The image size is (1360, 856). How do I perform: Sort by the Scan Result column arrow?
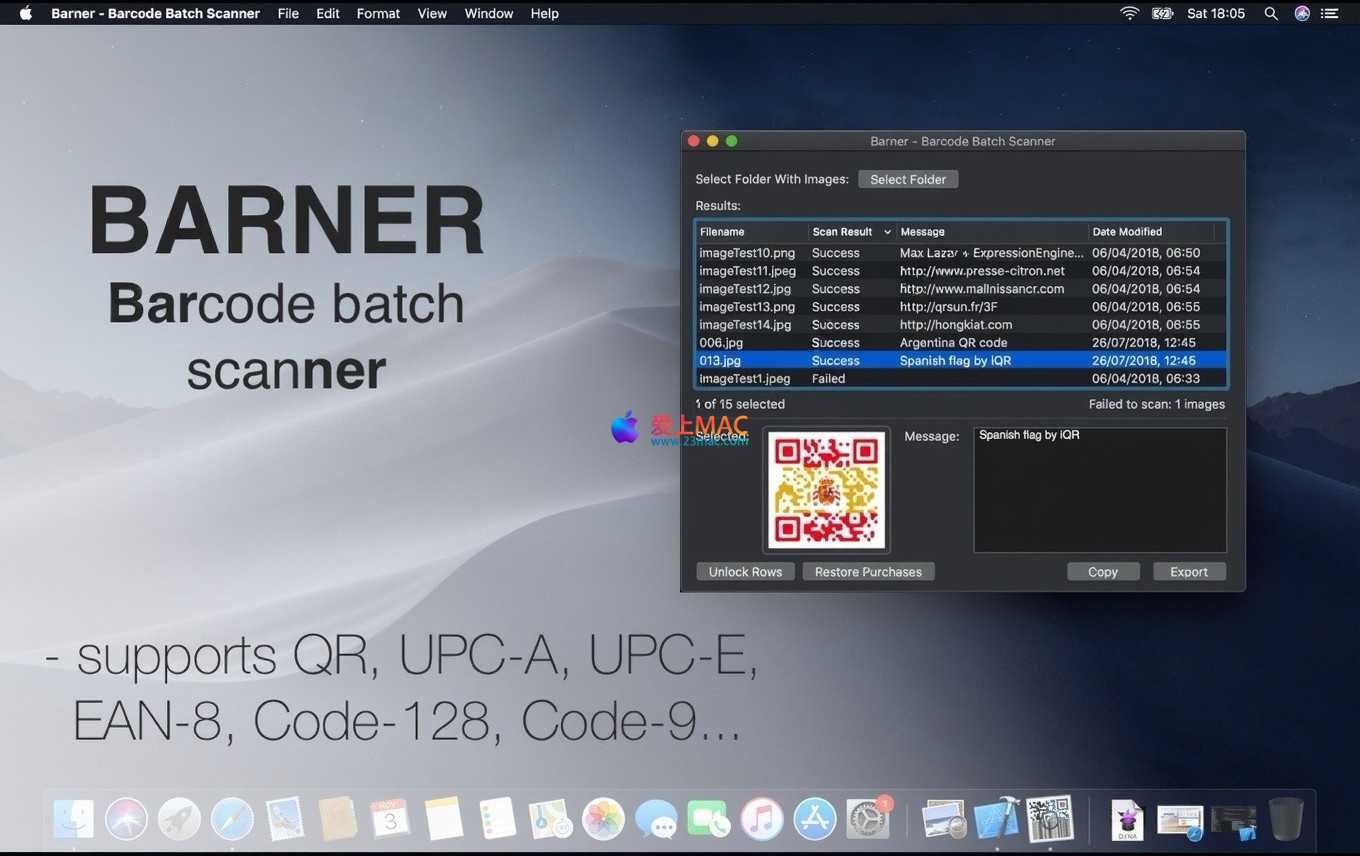point(886,232)
